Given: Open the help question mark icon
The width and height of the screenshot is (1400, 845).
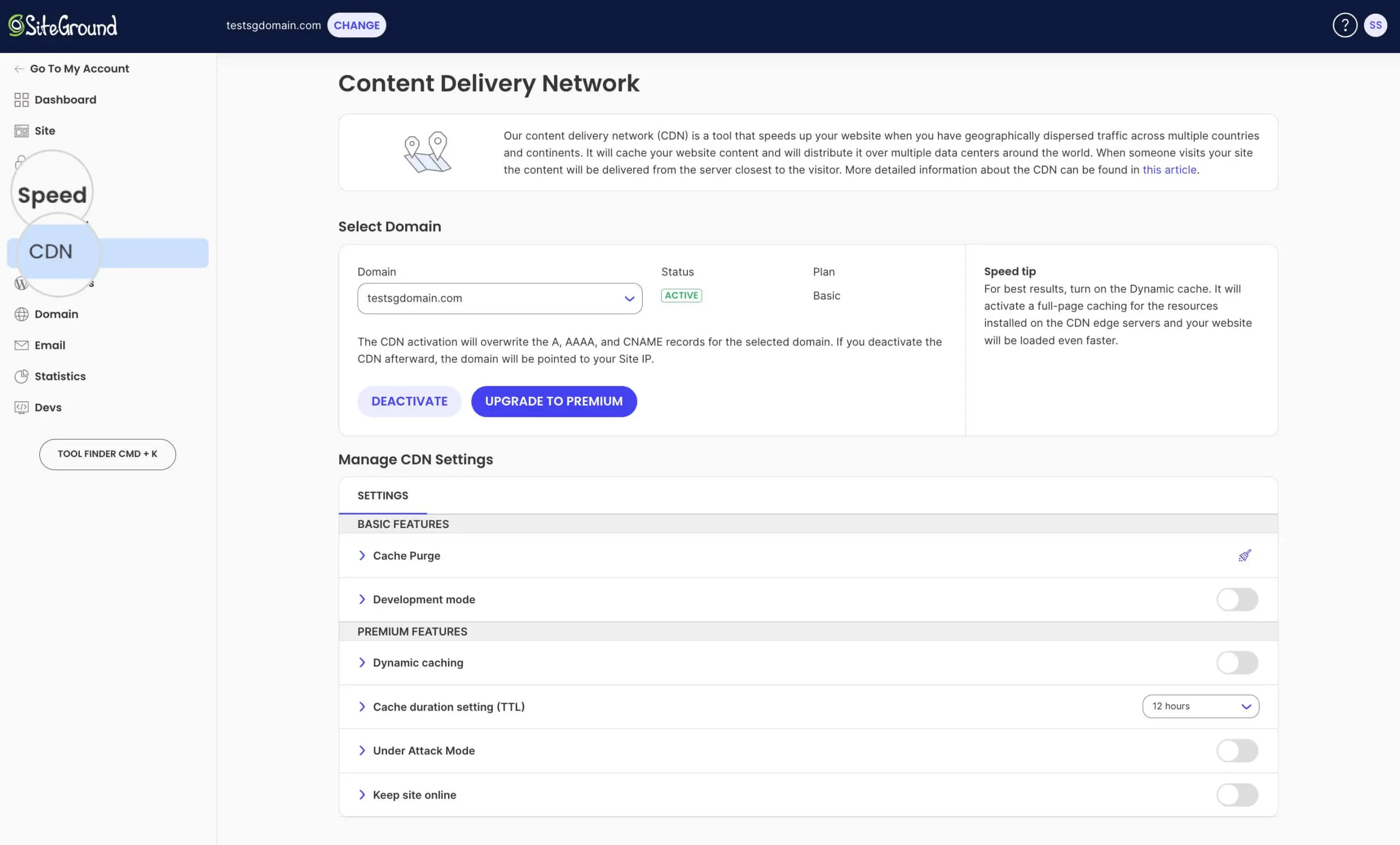Looking at the screenshot, I should [x=1344, y=26].
